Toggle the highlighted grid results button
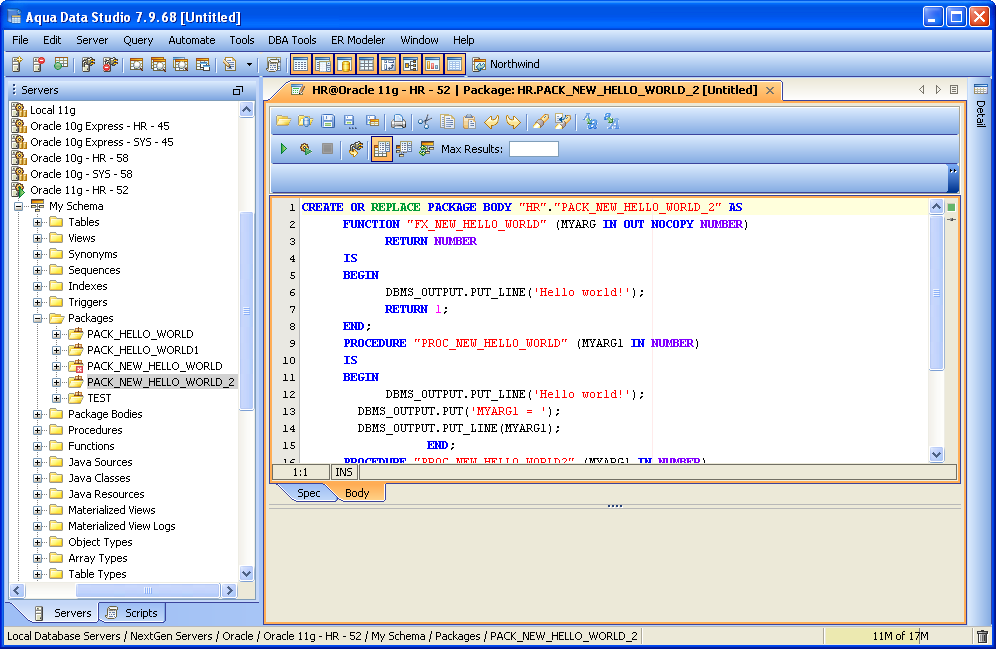The height and width of the screenshot is (649, 996). [x=381, y=149]
